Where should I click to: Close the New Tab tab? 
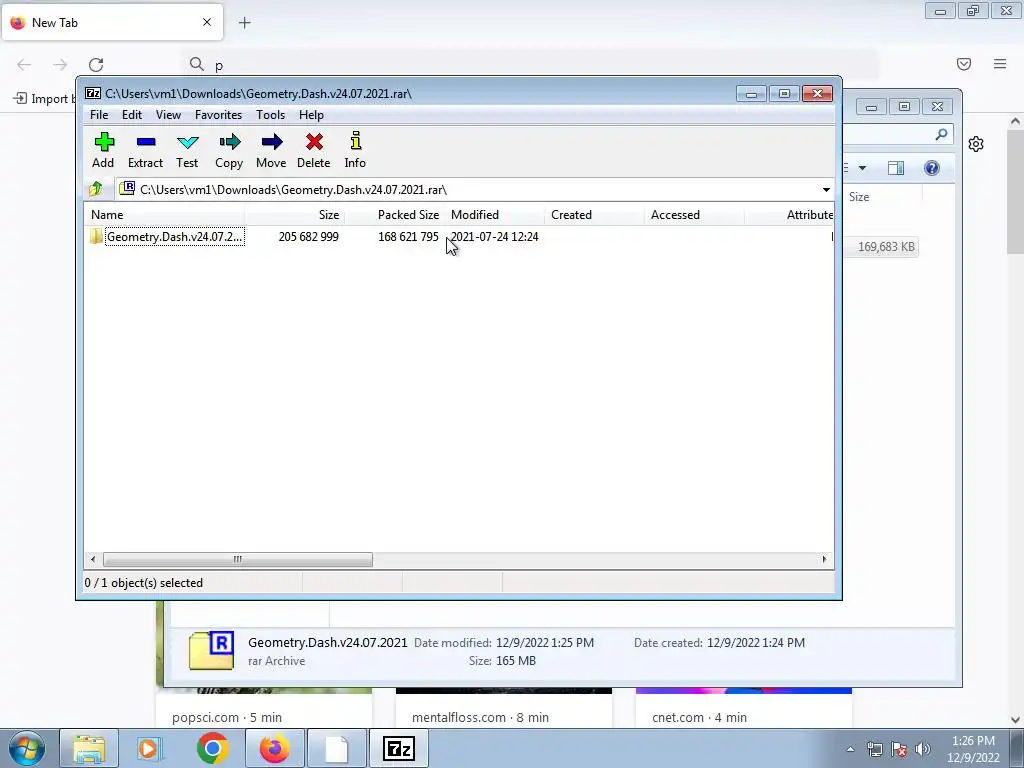coord(207,22)
